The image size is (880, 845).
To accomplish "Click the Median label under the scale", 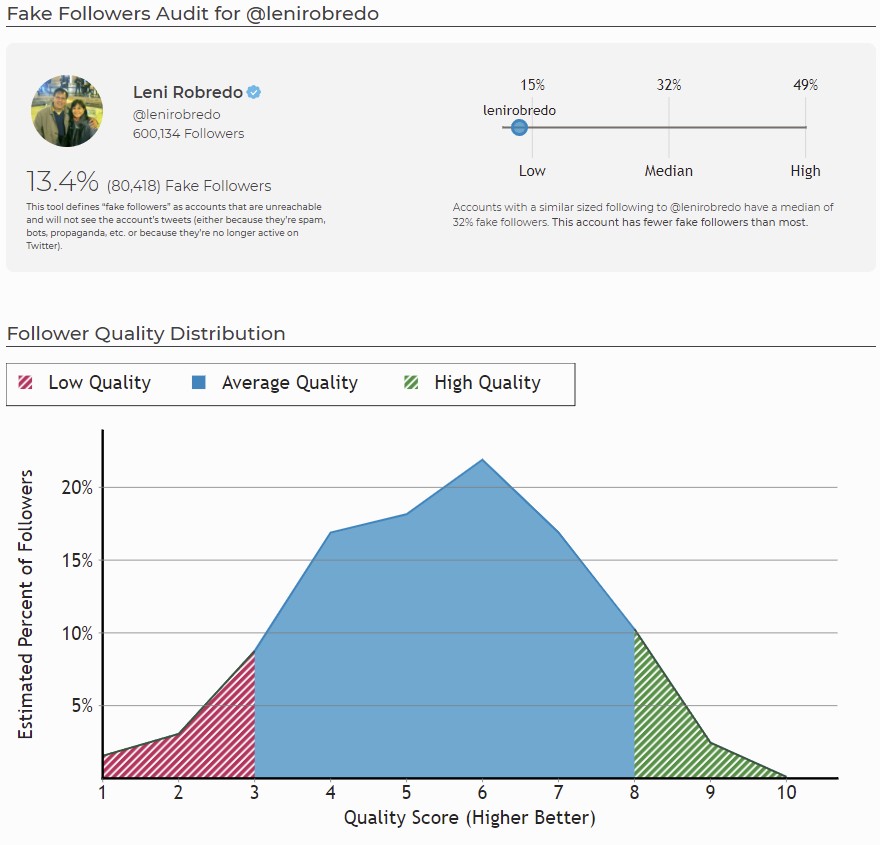I will click(668, 171).
